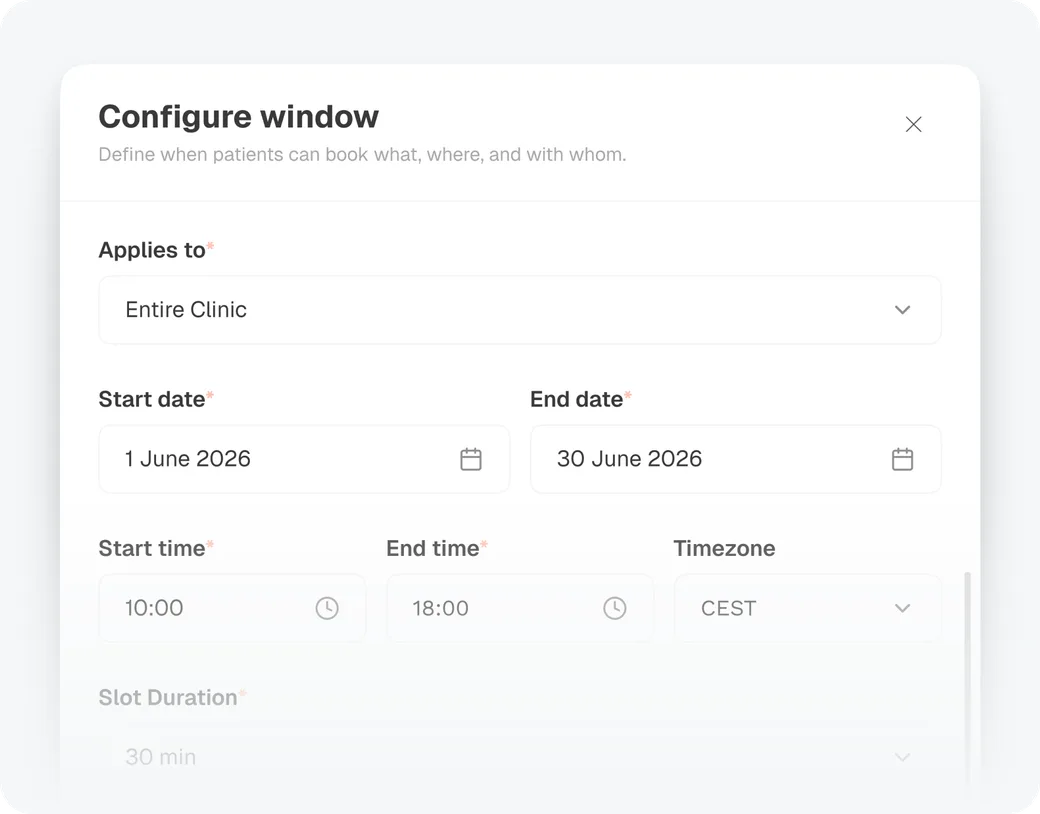This screenshot has height=814, width=1040.
Task: Open the CEST timezone selector
Action: click(x=808, y=608)
